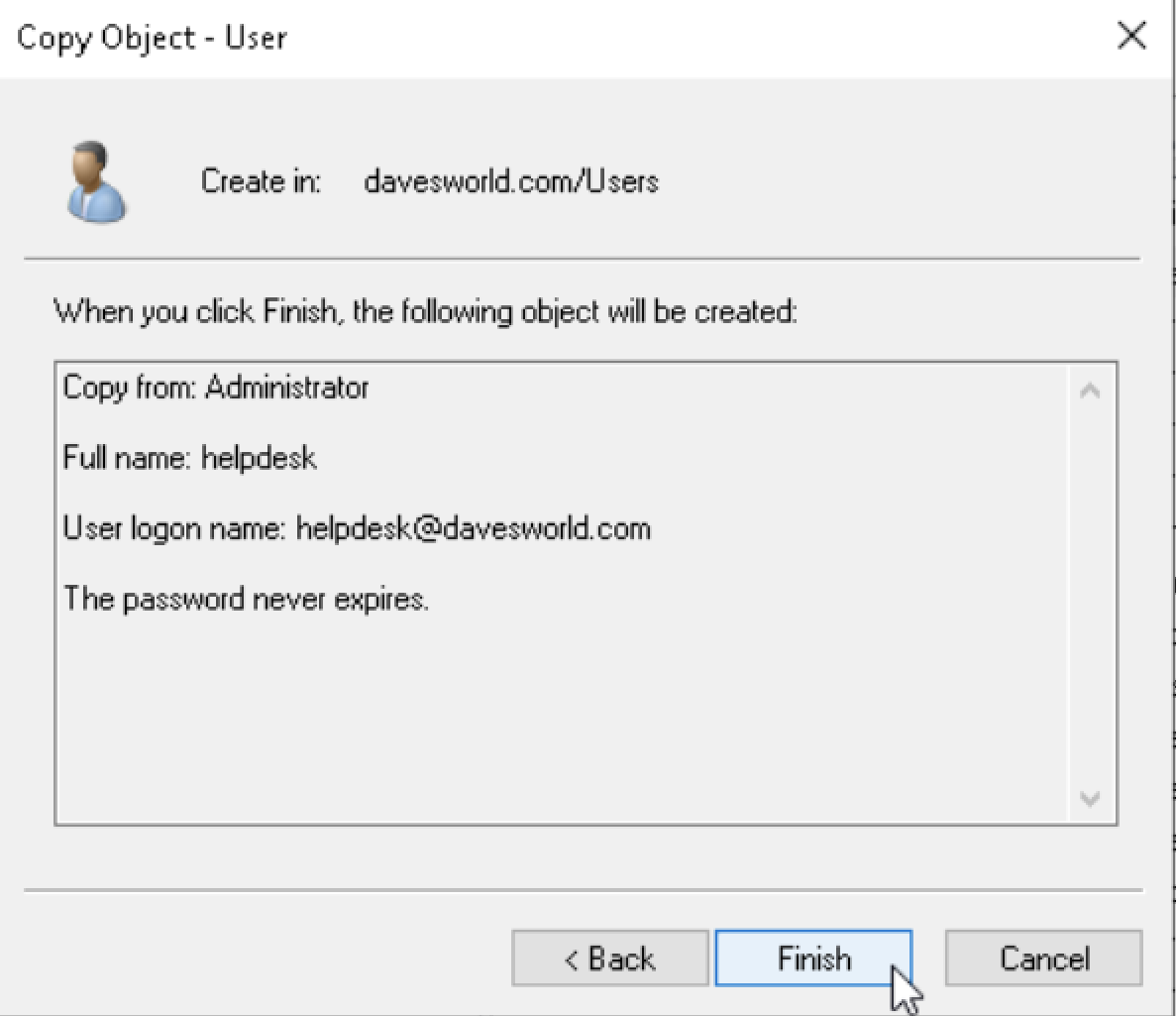This screenshot has height=1016, width=1176.
Task: Go back with the Back button
Action: click(609, 959)
